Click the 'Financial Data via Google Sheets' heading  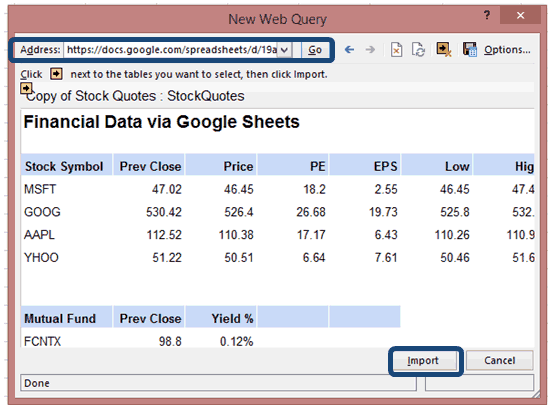(162, 122)
